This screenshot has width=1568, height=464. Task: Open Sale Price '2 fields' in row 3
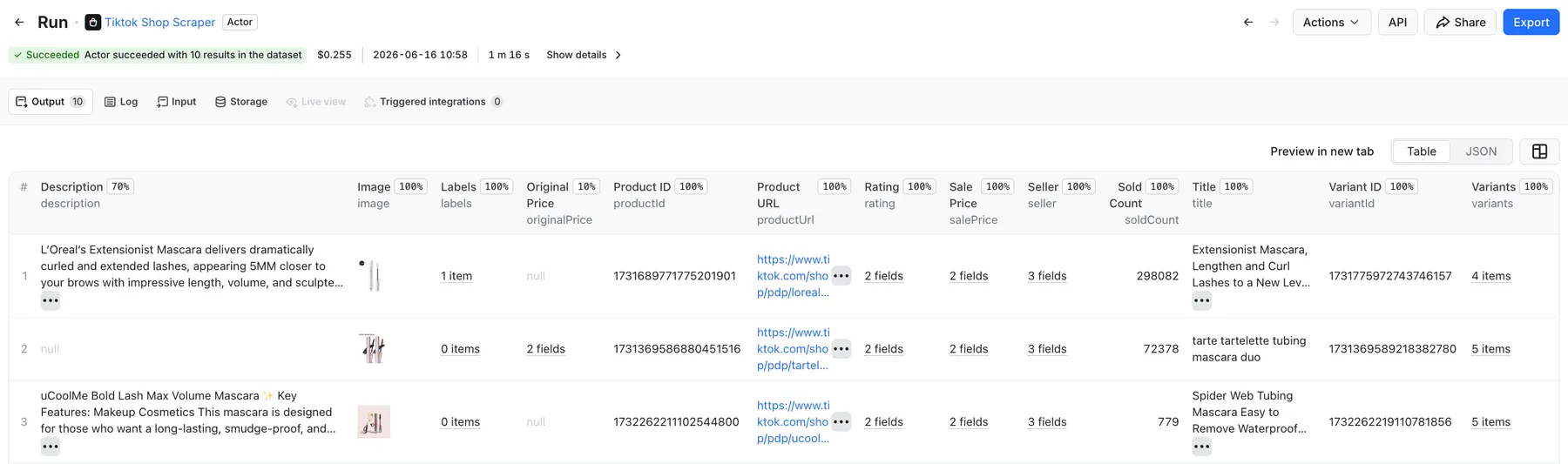(x=969, y=422)
